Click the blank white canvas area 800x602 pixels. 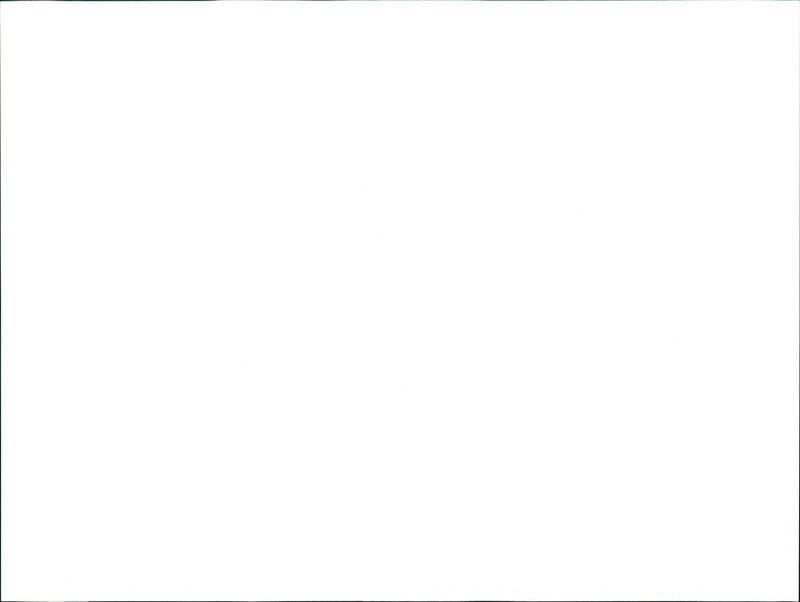point(400,300)
